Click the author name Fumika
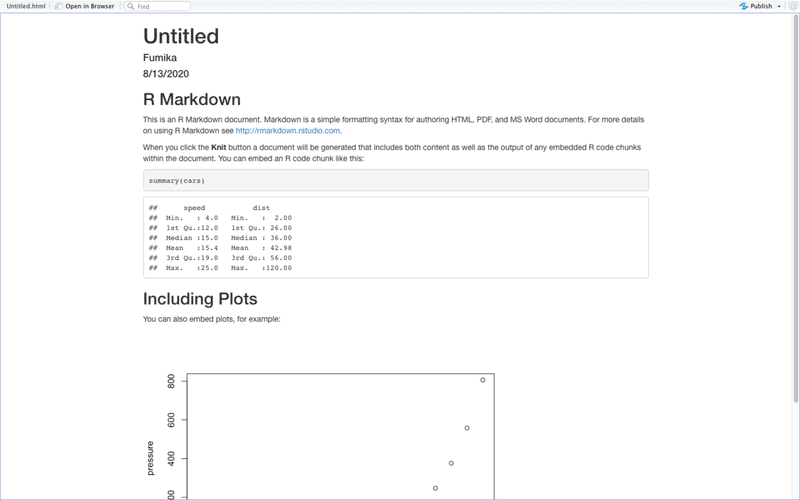The width and height of the screenshot is (800, 500). click(160, 58)
